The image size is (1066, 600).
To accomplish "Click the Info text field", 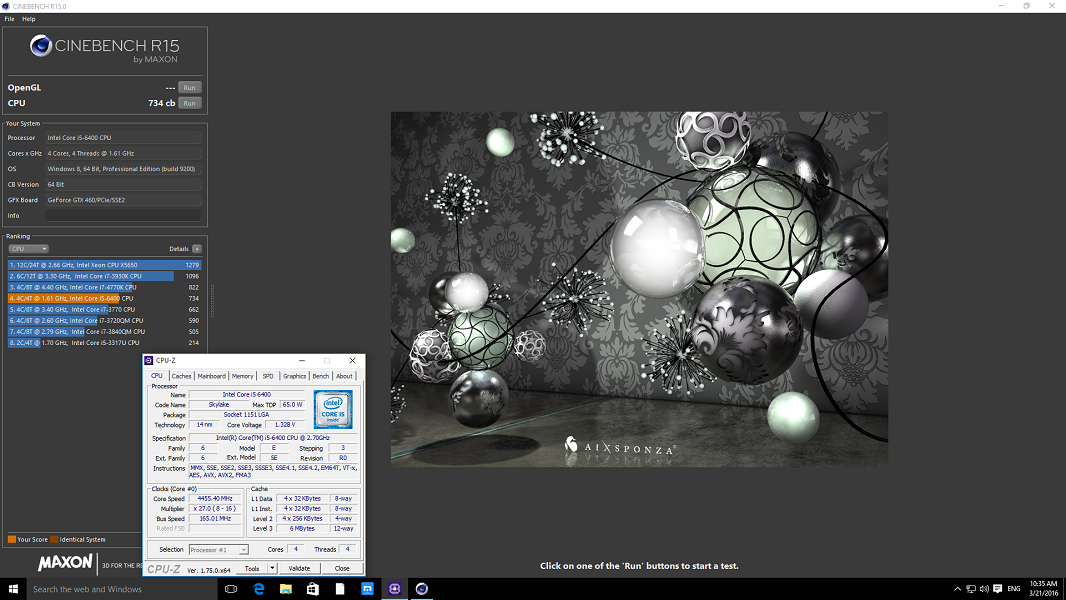I will point(122,215).
